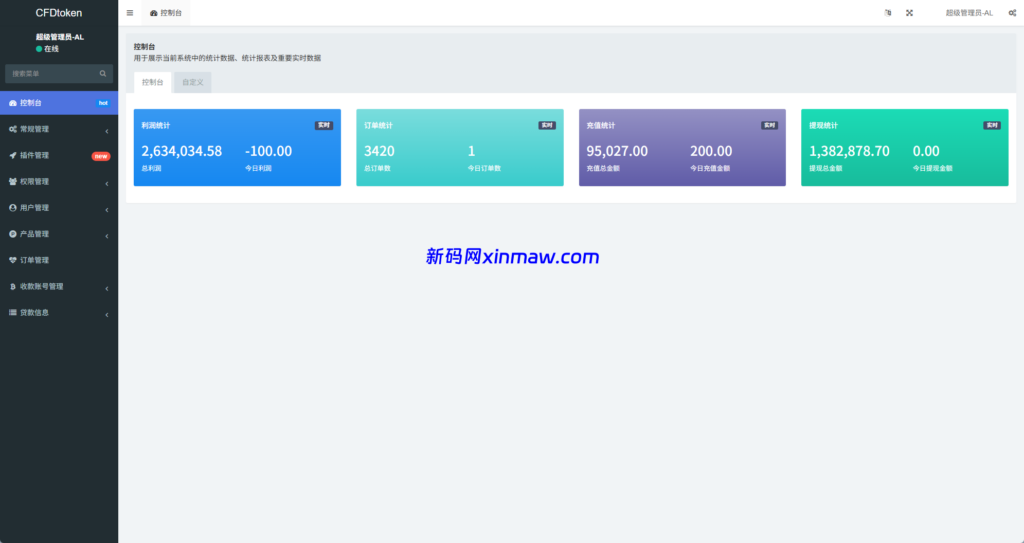The width and height of the screenshot is (1024, 543).
Task: Click the hamburger menu toggle icon
Action: 130,13
